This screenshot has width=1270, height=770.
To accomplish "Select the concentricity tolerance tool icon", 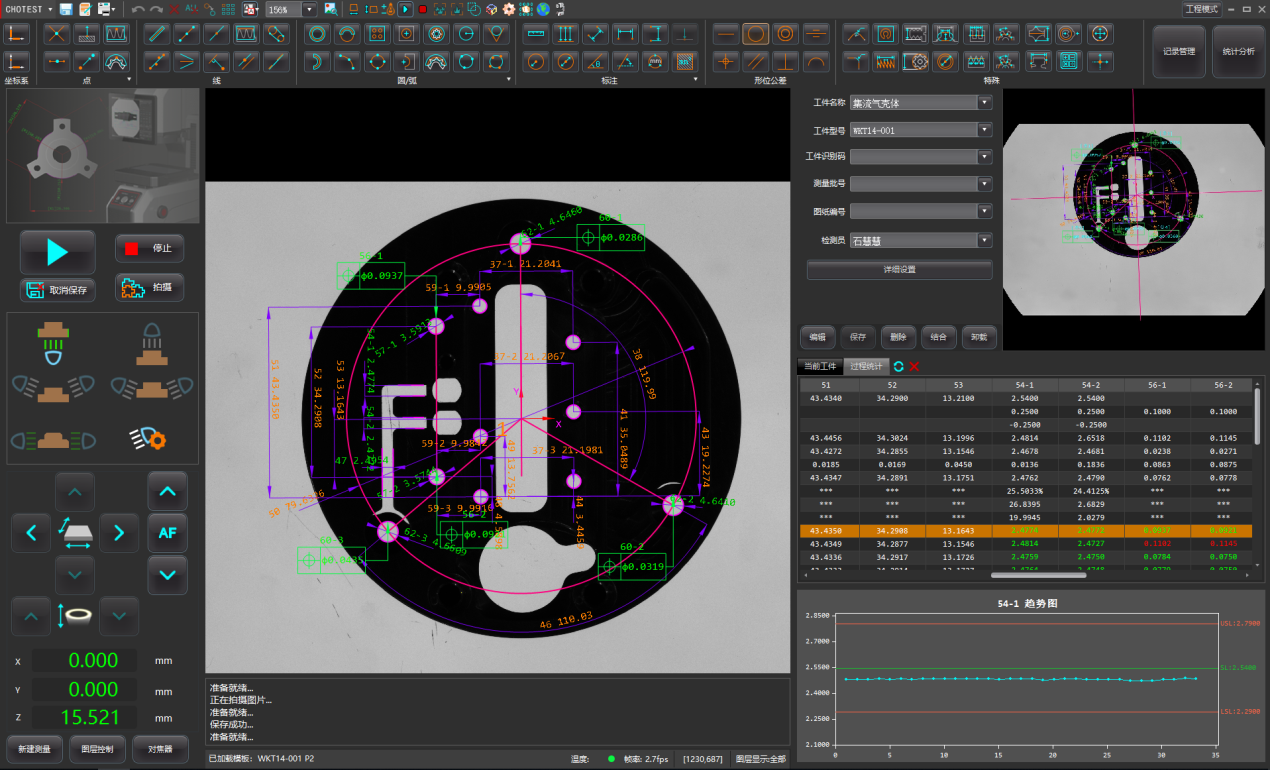I will tap(786, 34).
